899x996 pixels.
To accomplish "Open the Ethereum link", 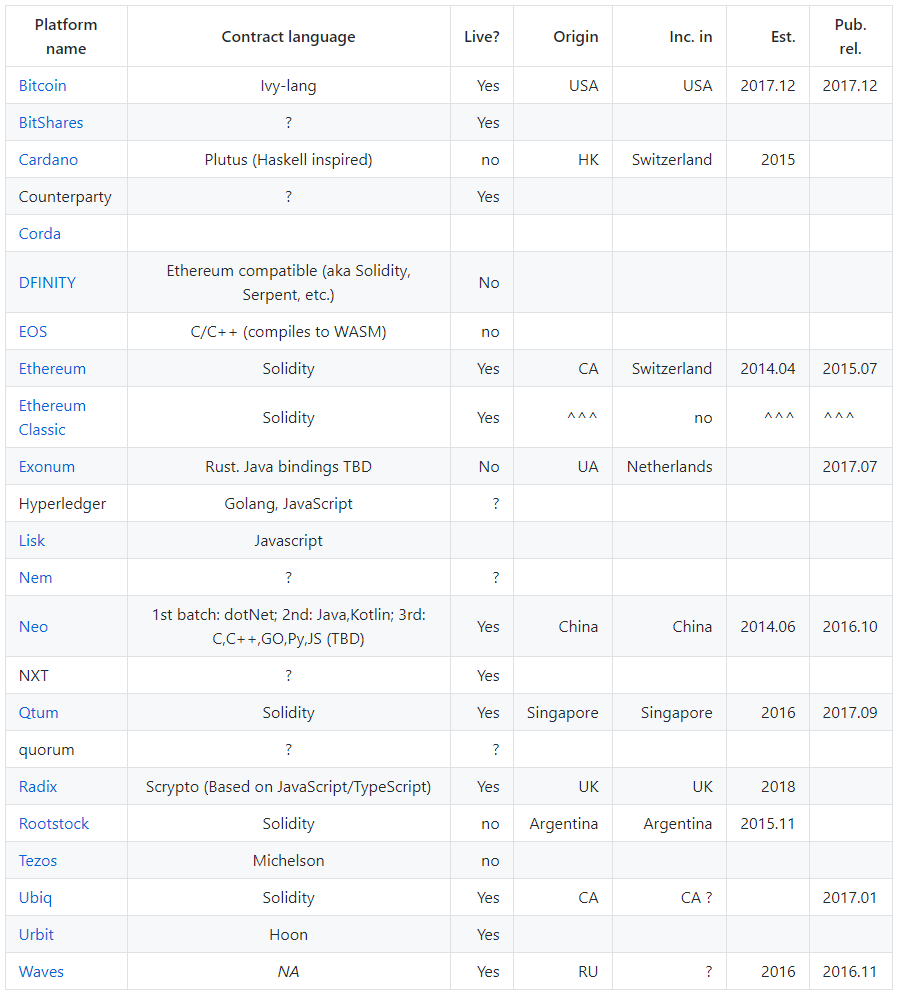I will tap(52, 369).
